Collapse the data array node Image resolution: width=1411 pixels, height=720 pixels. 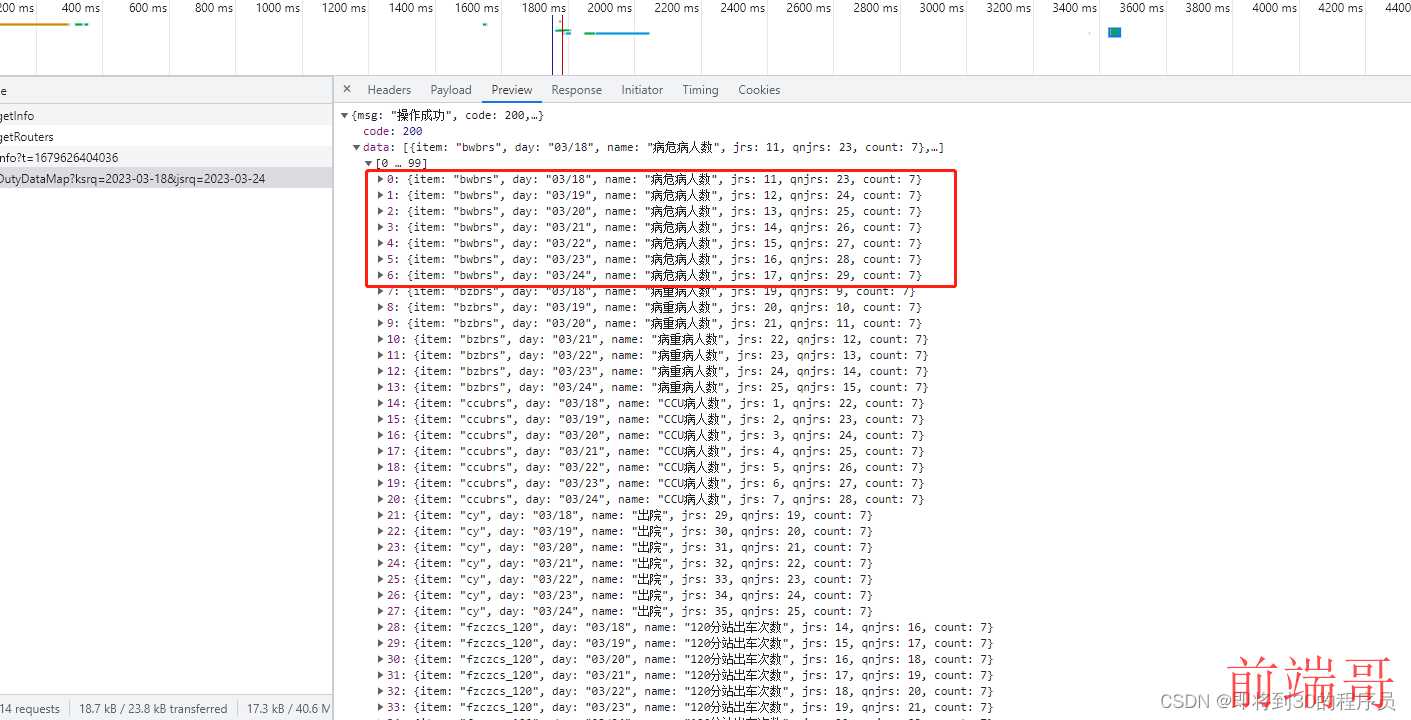coord(357,147)
